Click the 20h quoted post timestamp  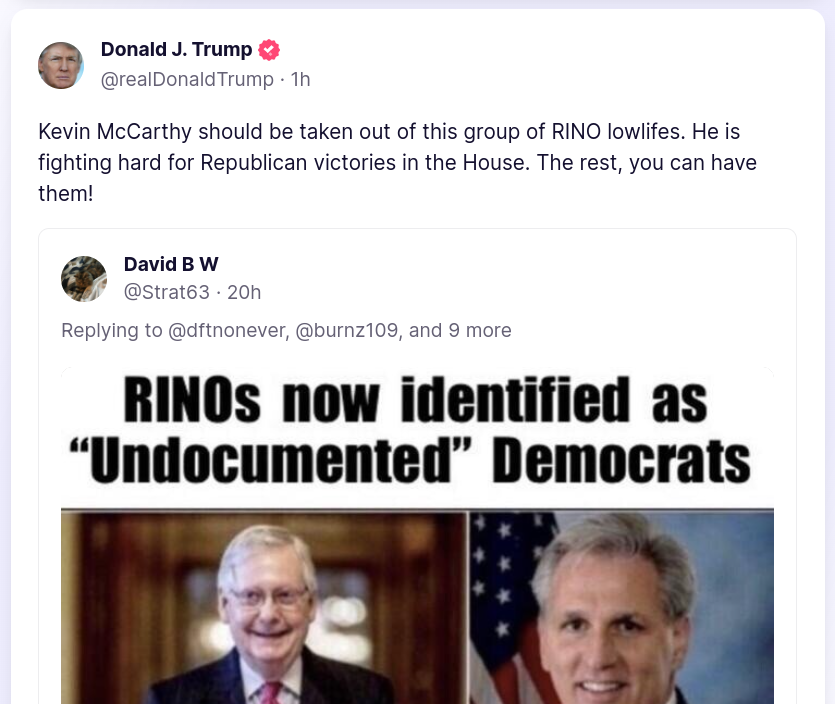(244, 292)
